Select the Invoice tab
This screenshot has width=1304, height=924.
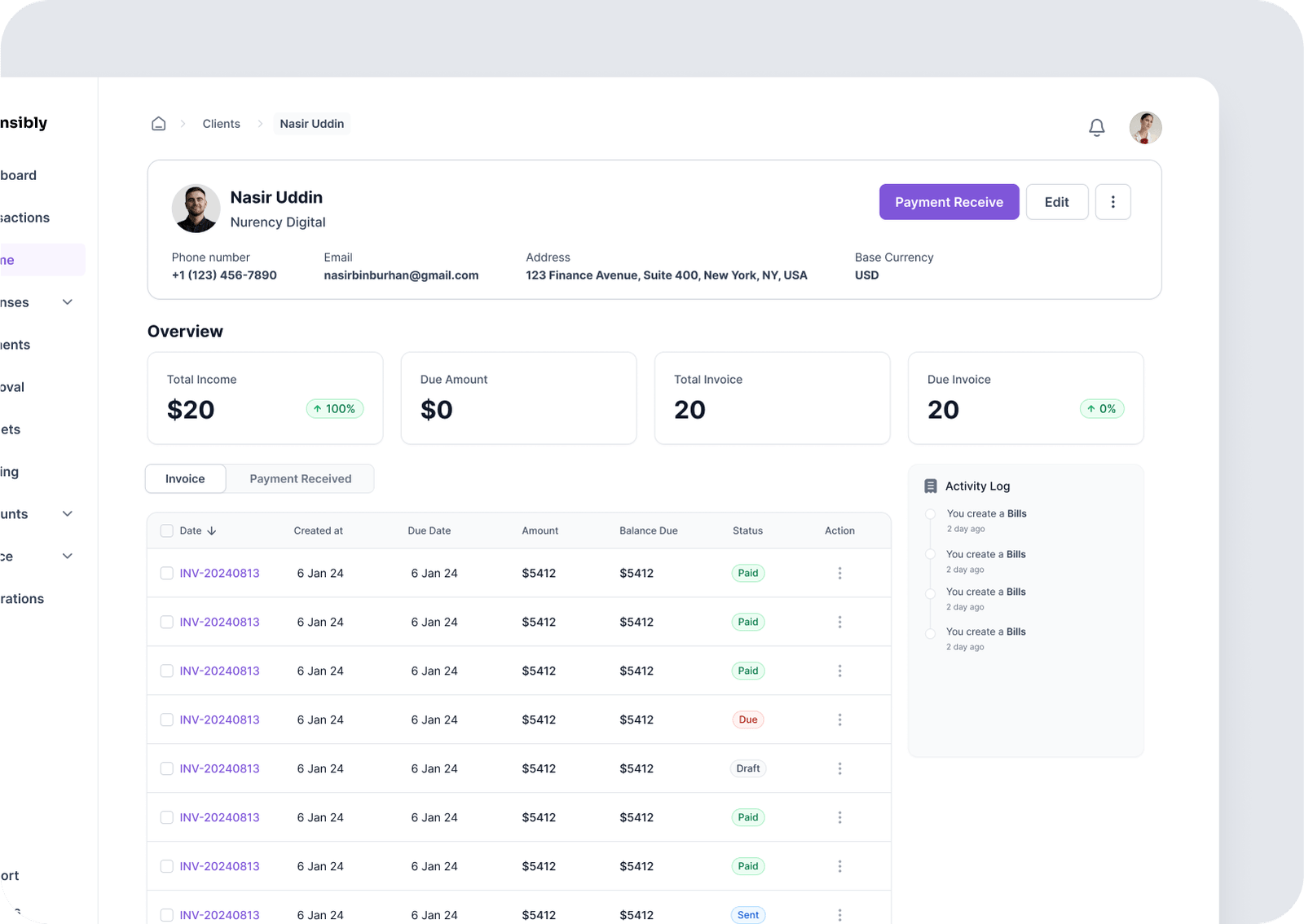click(185, 479)
